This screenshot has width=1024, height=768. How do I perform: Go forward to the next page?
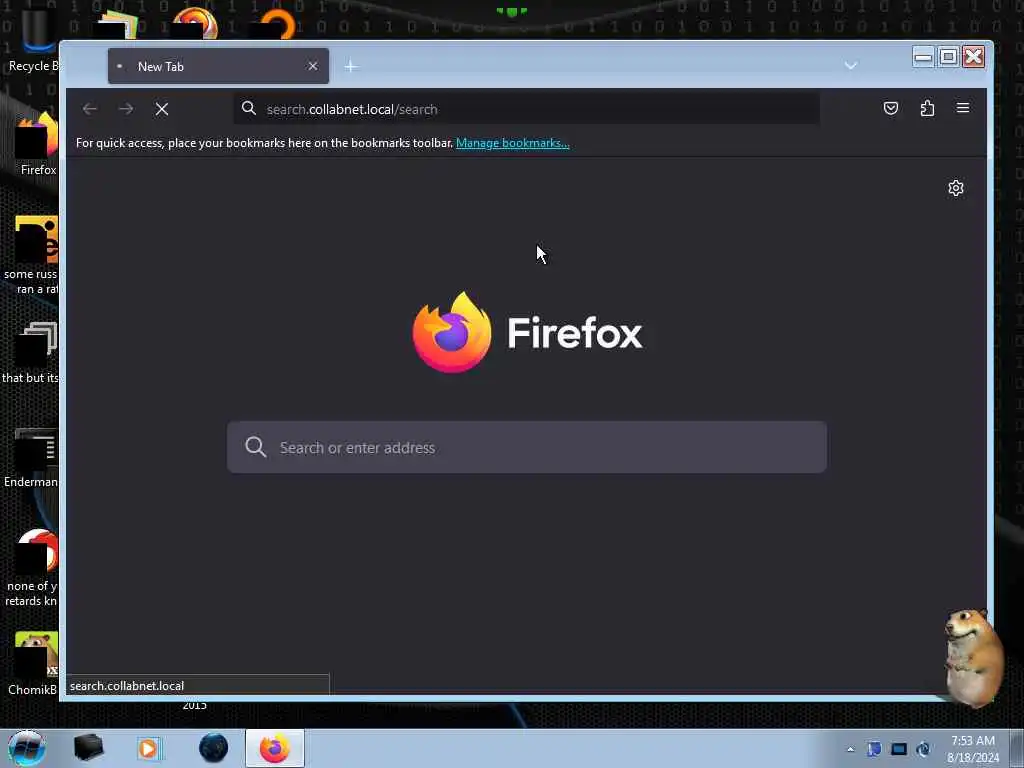click(126, 109)
